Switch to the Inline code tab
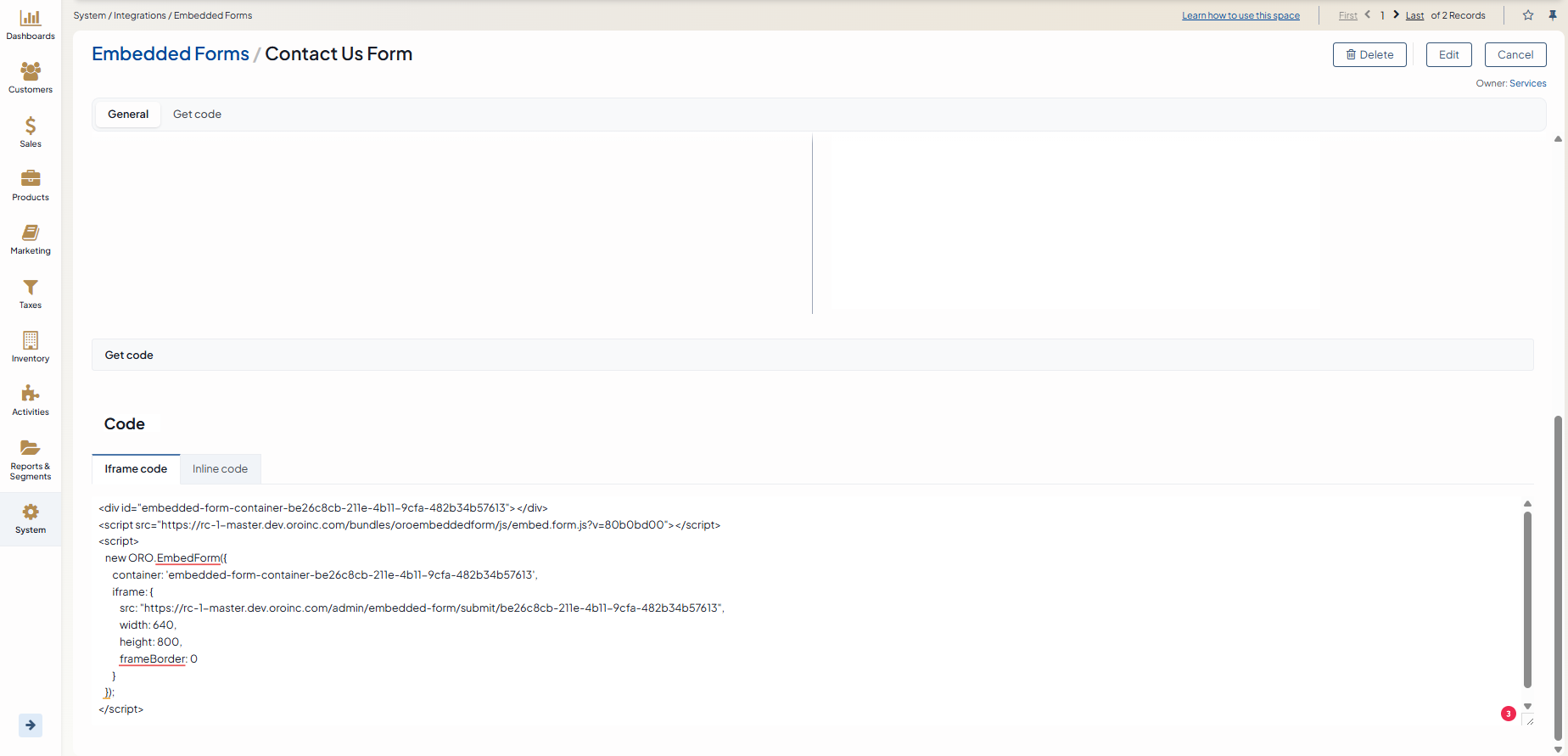 click(x=220, y=468)
